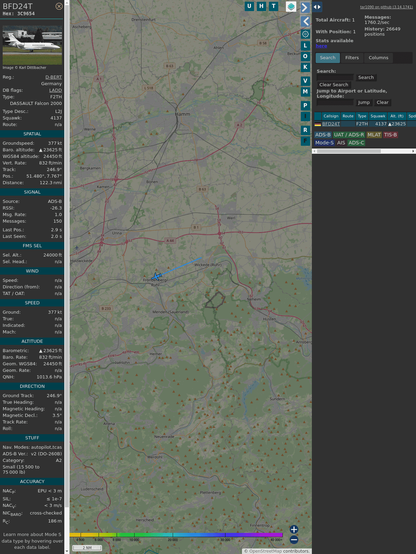The image size is (416, 554).
Task: Open the D-BERT registration link
Action: coord(53,77)
